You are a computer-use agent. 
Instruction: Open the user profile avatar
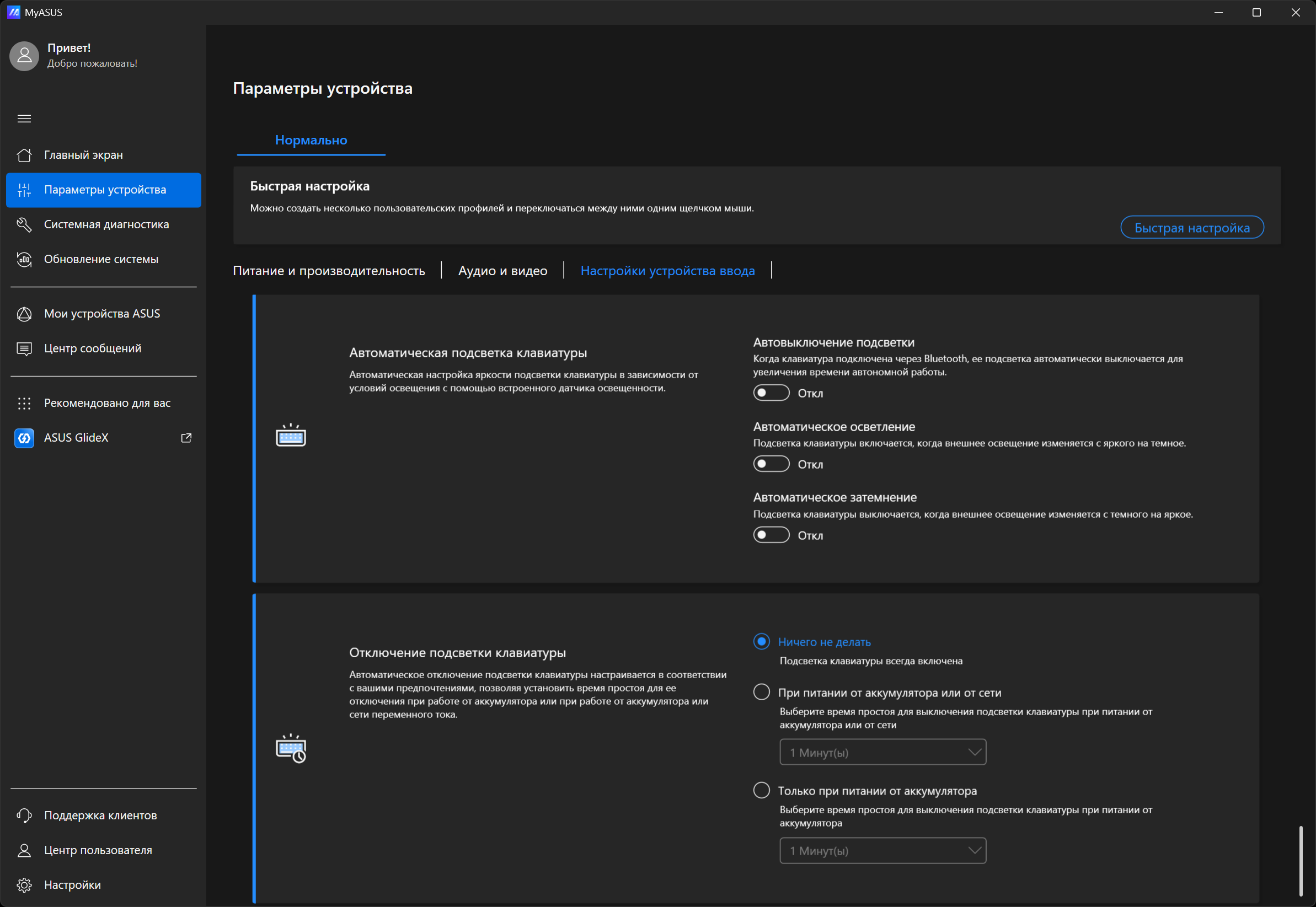coord(24,56)
